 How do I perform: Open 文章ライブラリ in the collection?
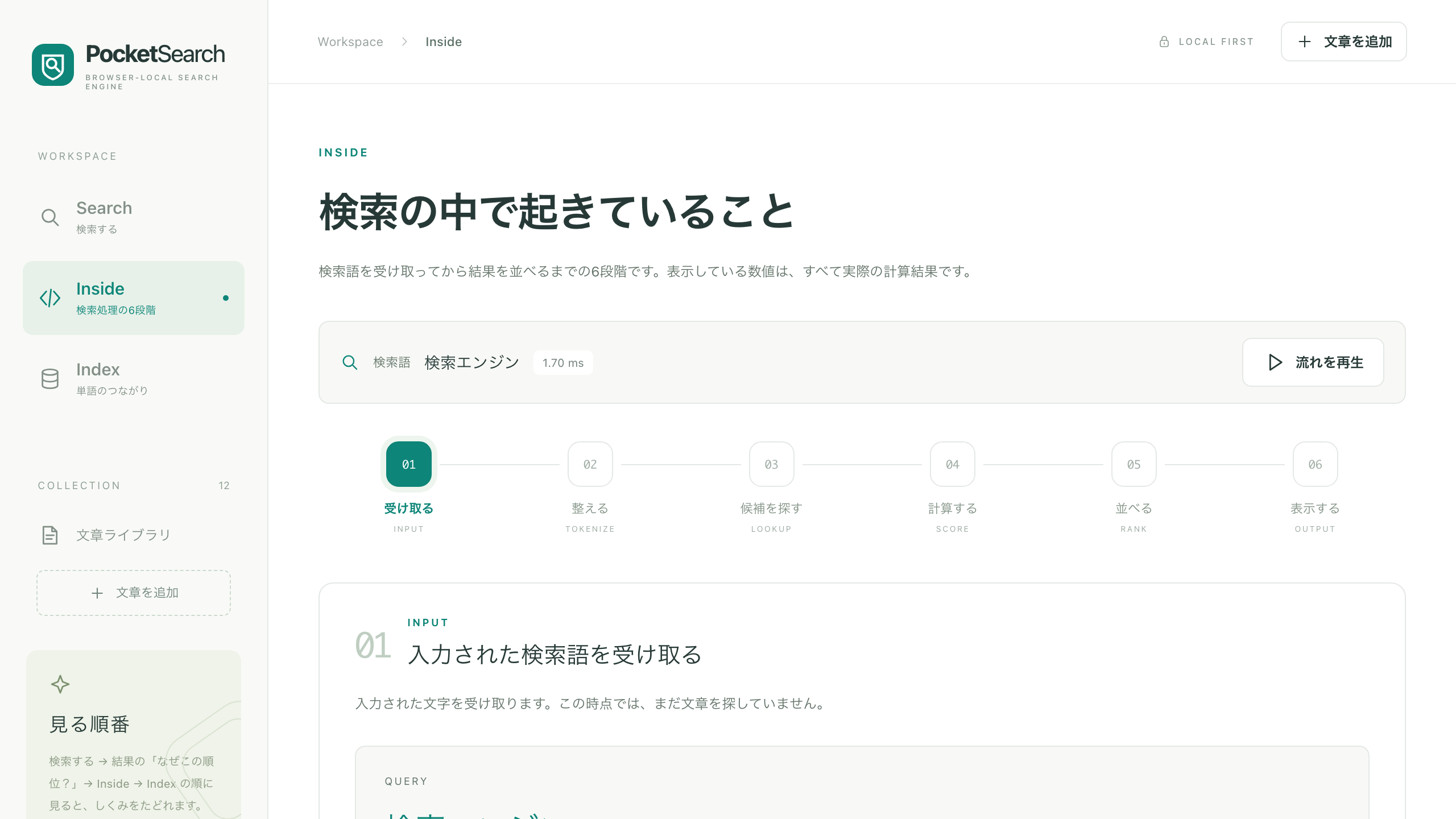click(134, 535)
